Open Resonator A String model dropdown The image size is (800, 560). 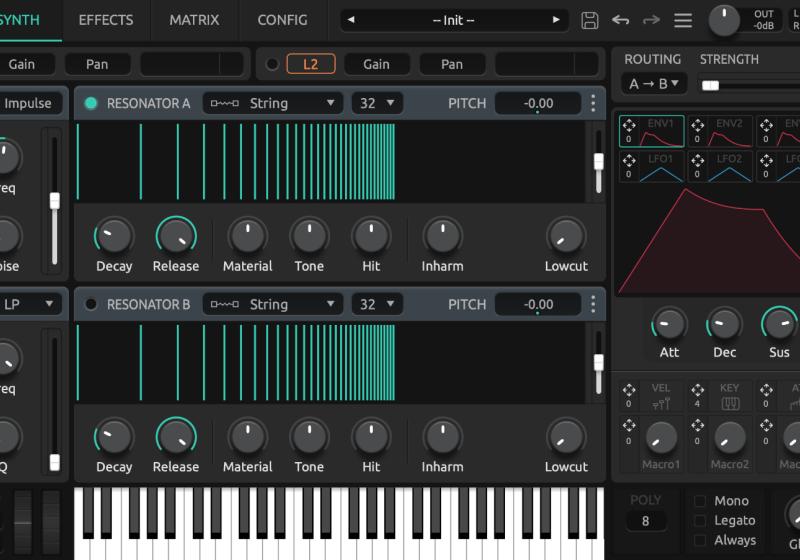pyautogui.click(x=273, y=103)
